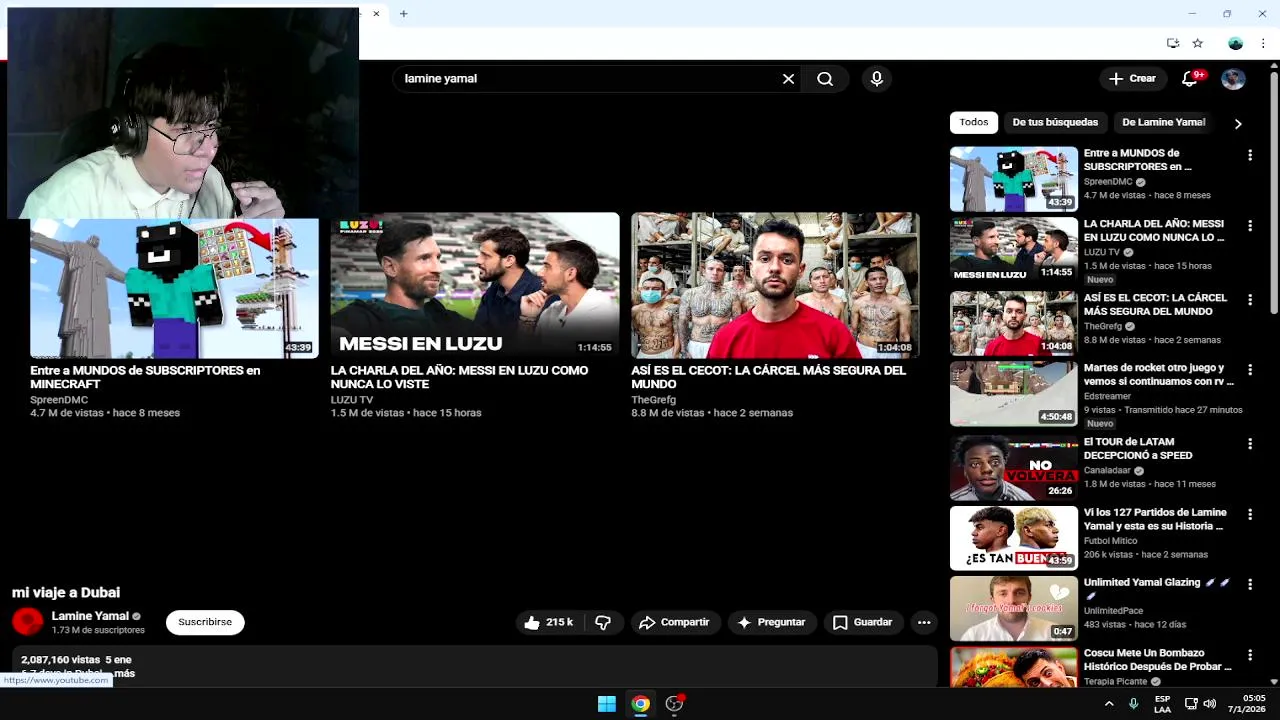This screenshot has height=720, width=1280.
Task: Open options for the Entre a MUNDOS sidebar video
Action: (1249, 155)
